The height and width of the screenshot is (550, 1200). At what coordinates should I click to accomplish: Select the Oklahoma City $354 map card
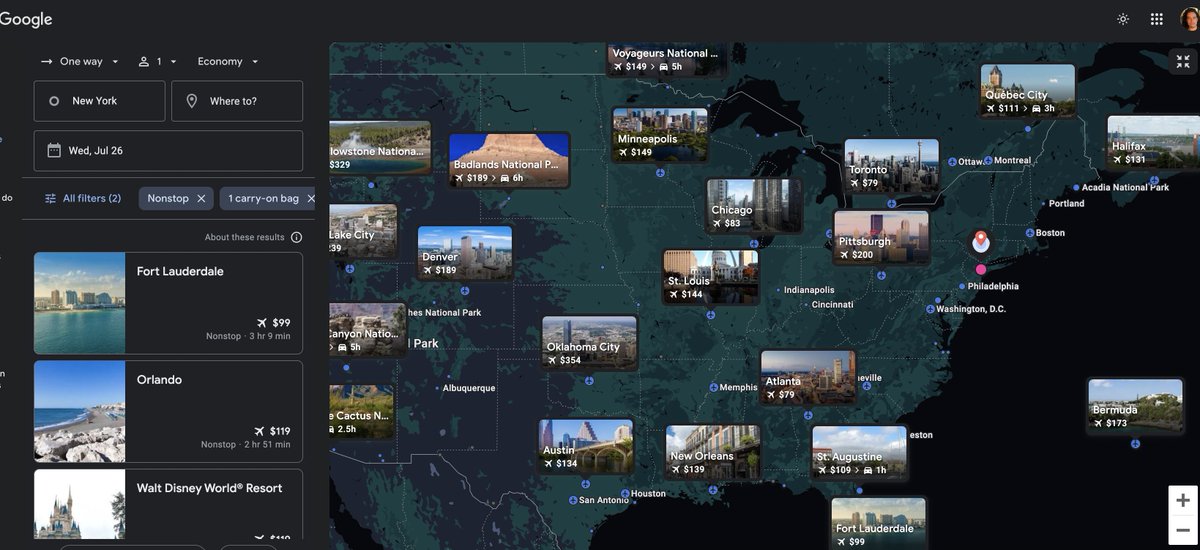click(x=590, y=343)
